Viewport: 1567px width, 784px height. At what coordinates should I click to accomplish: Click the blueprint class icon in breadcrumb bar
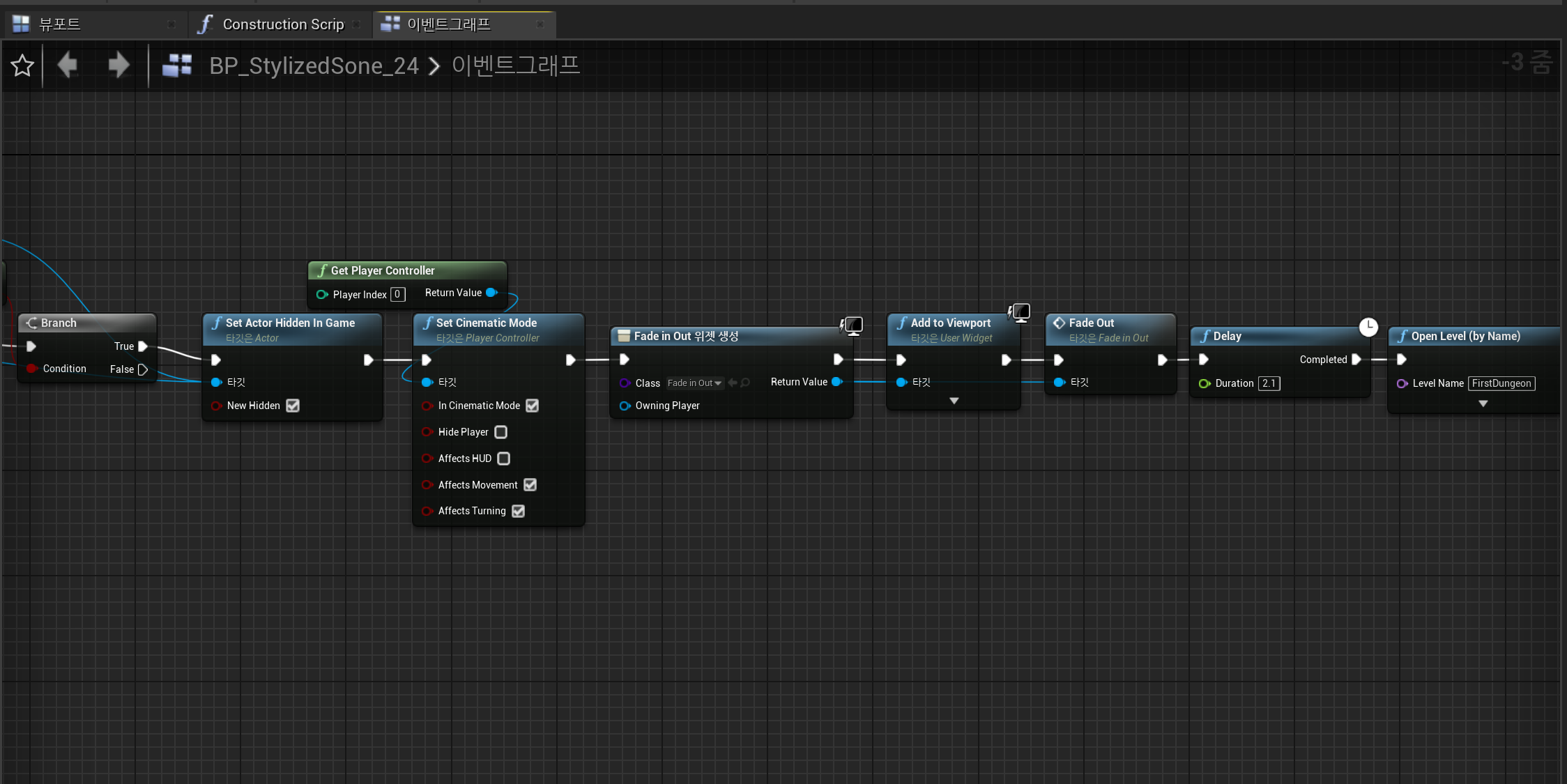pos(176,66)
